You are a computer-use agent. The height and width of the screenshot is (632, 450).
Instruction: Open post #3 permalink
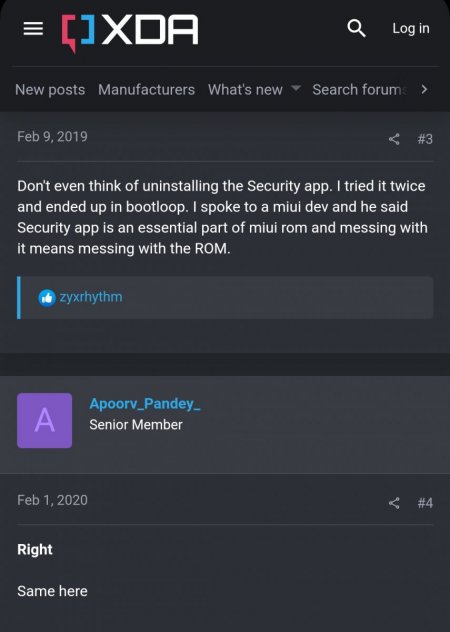tap(425, 139)
